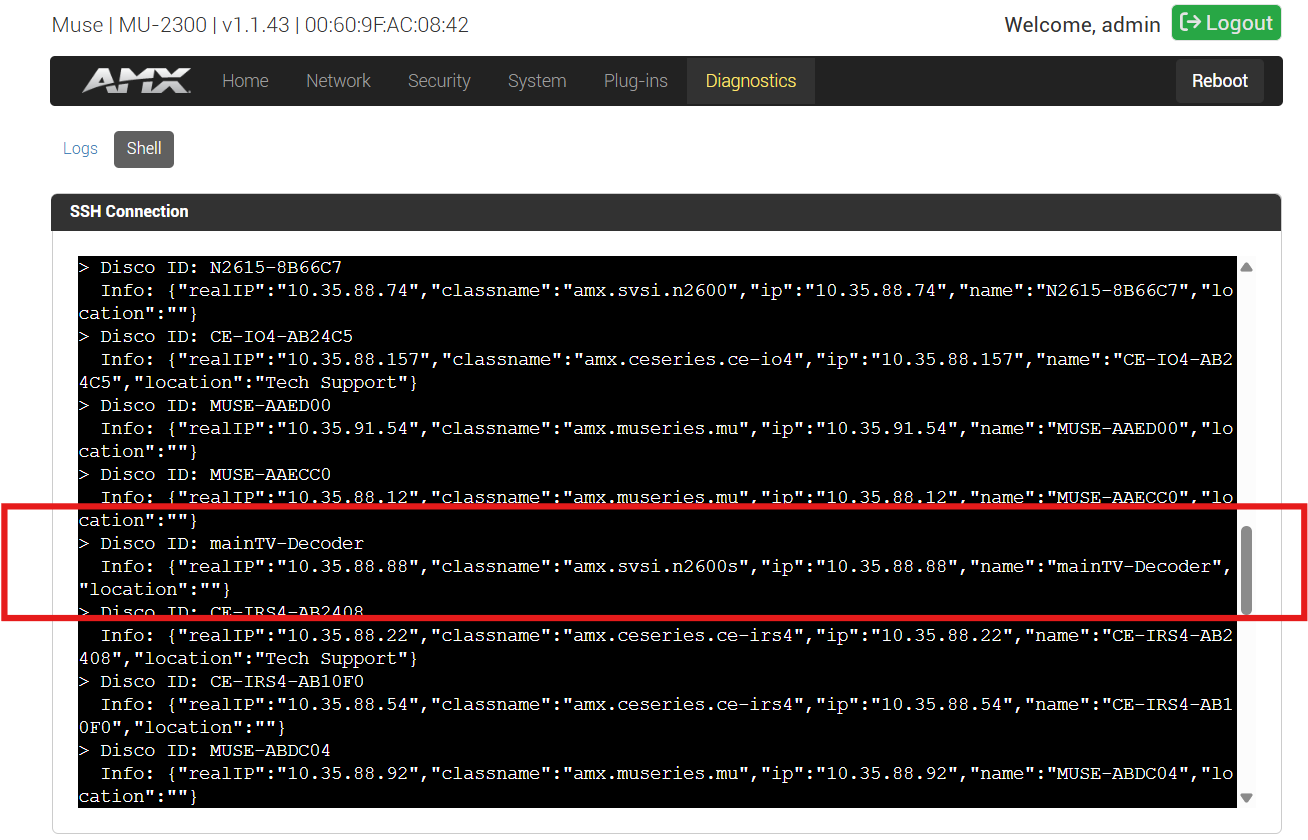The height and width of the screenshot is (840, 1308).
Task: Select the Shell tab
Action: click(x=144, y=149)
